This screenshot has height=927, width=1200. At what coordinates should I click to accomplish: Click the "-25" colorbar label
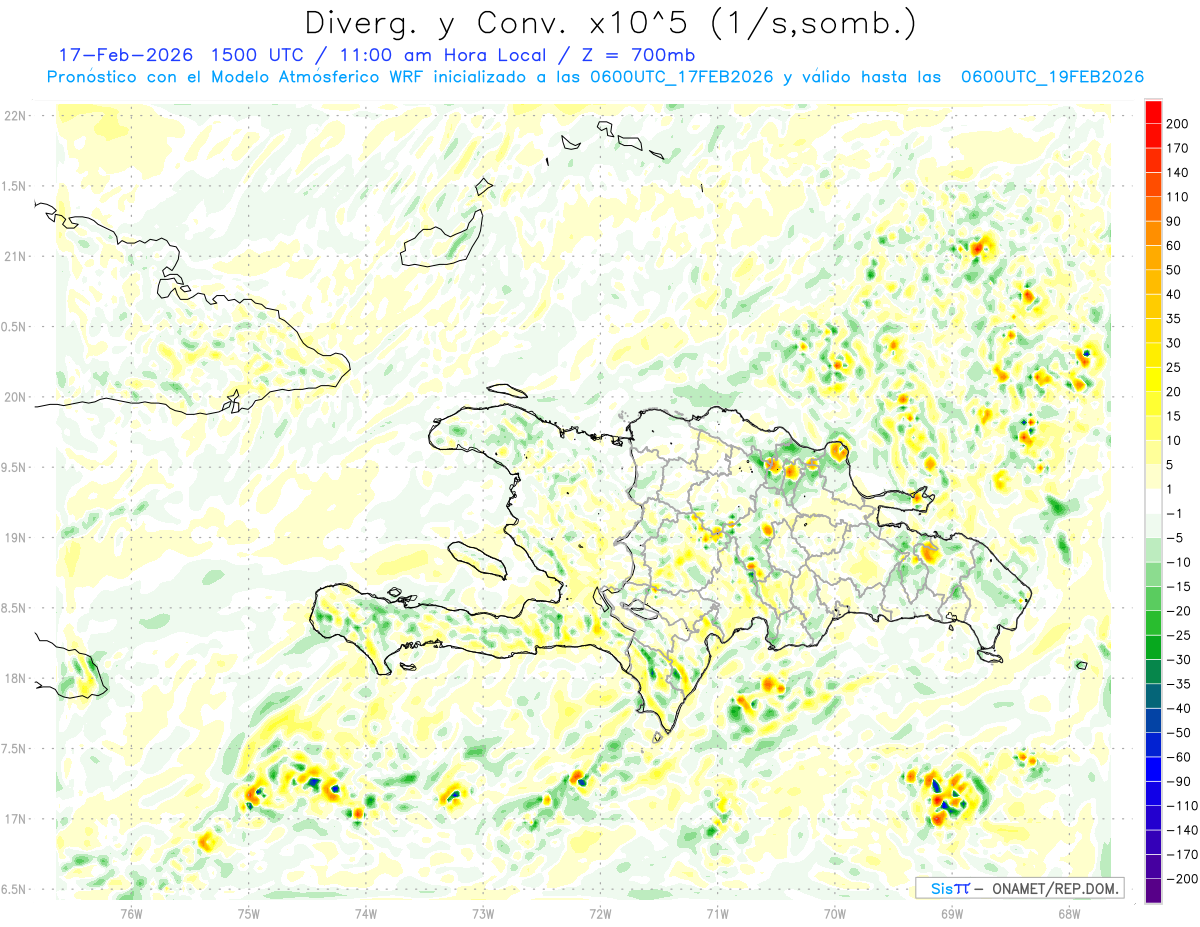pyautogui.click(x=1178, y=636)
